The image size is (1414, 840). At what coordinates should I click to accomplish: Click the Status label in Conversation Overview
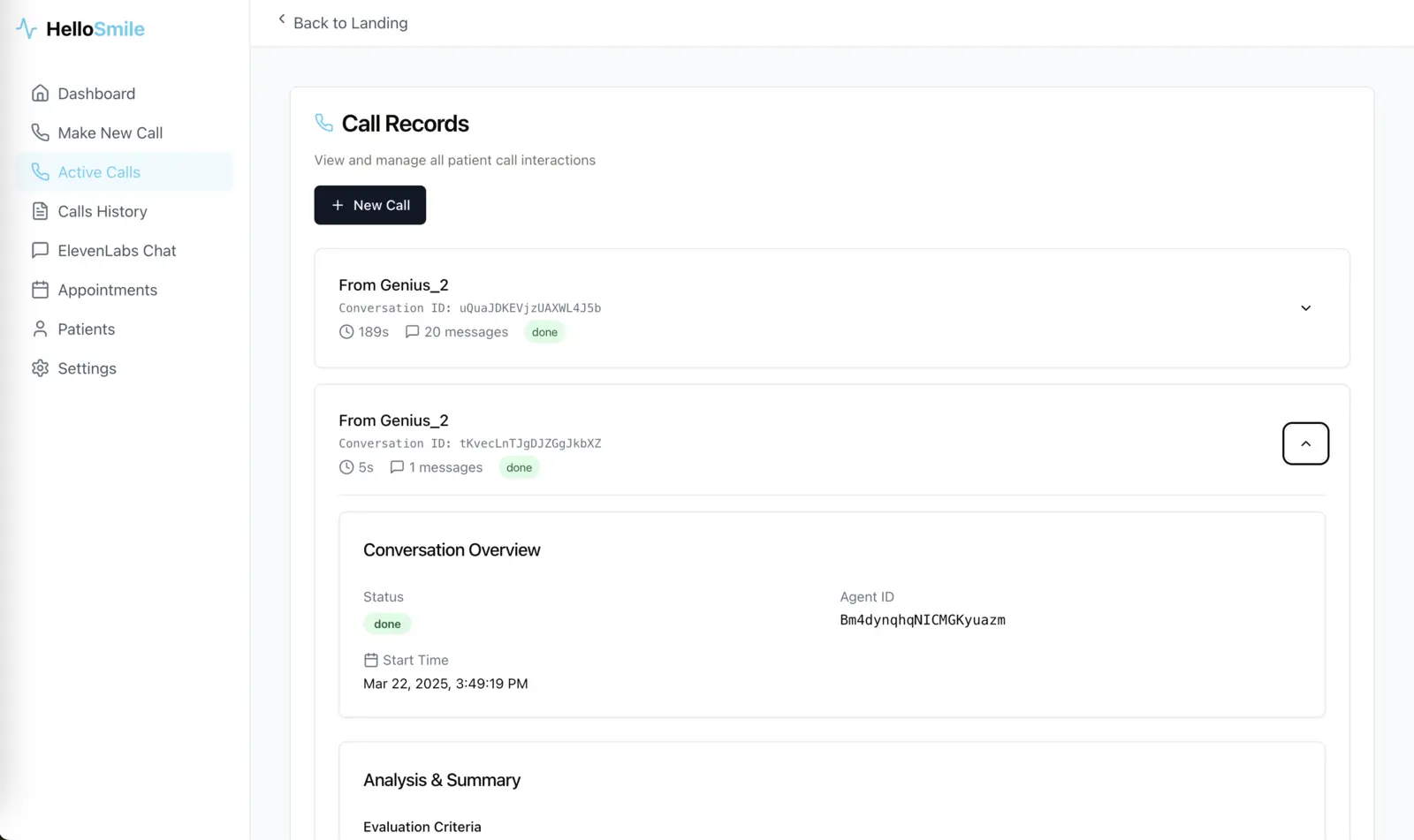point(384,597)
